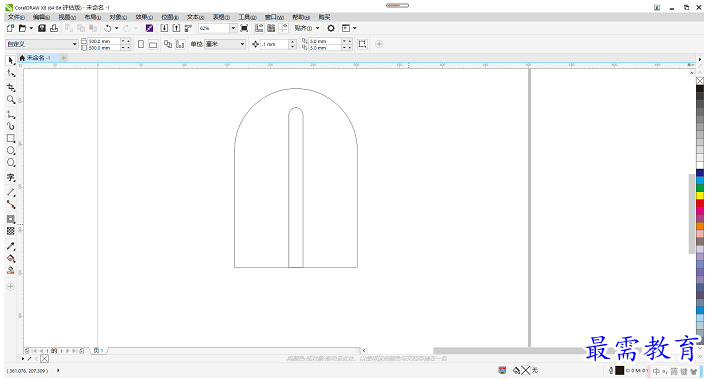The width and height of the screenshot is (707, 380).
Task: Create a new document
Action: (x=10, y=28)
